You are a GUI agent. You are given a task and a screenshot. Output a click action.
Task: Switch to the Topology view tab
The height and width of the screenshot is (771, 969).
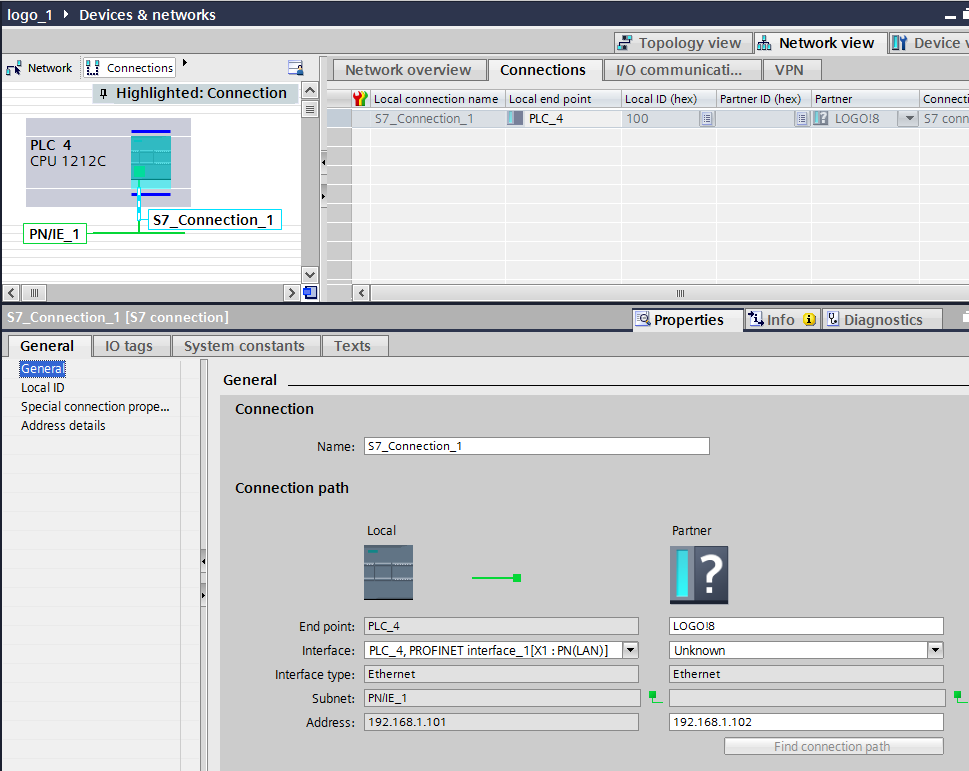(683, 43)
